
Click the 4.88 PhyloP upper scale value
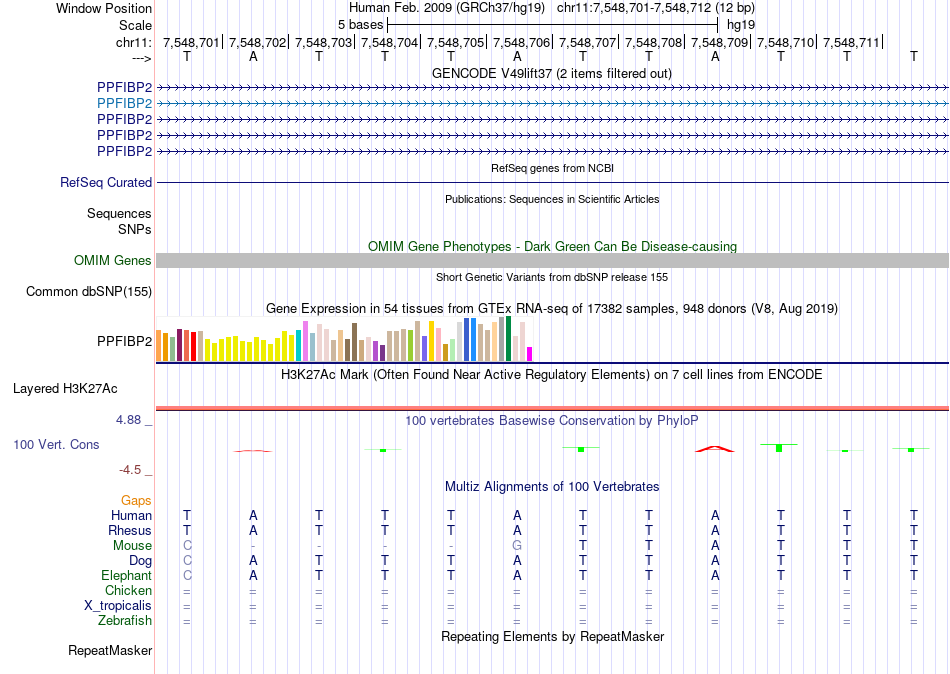pos(128,419)
